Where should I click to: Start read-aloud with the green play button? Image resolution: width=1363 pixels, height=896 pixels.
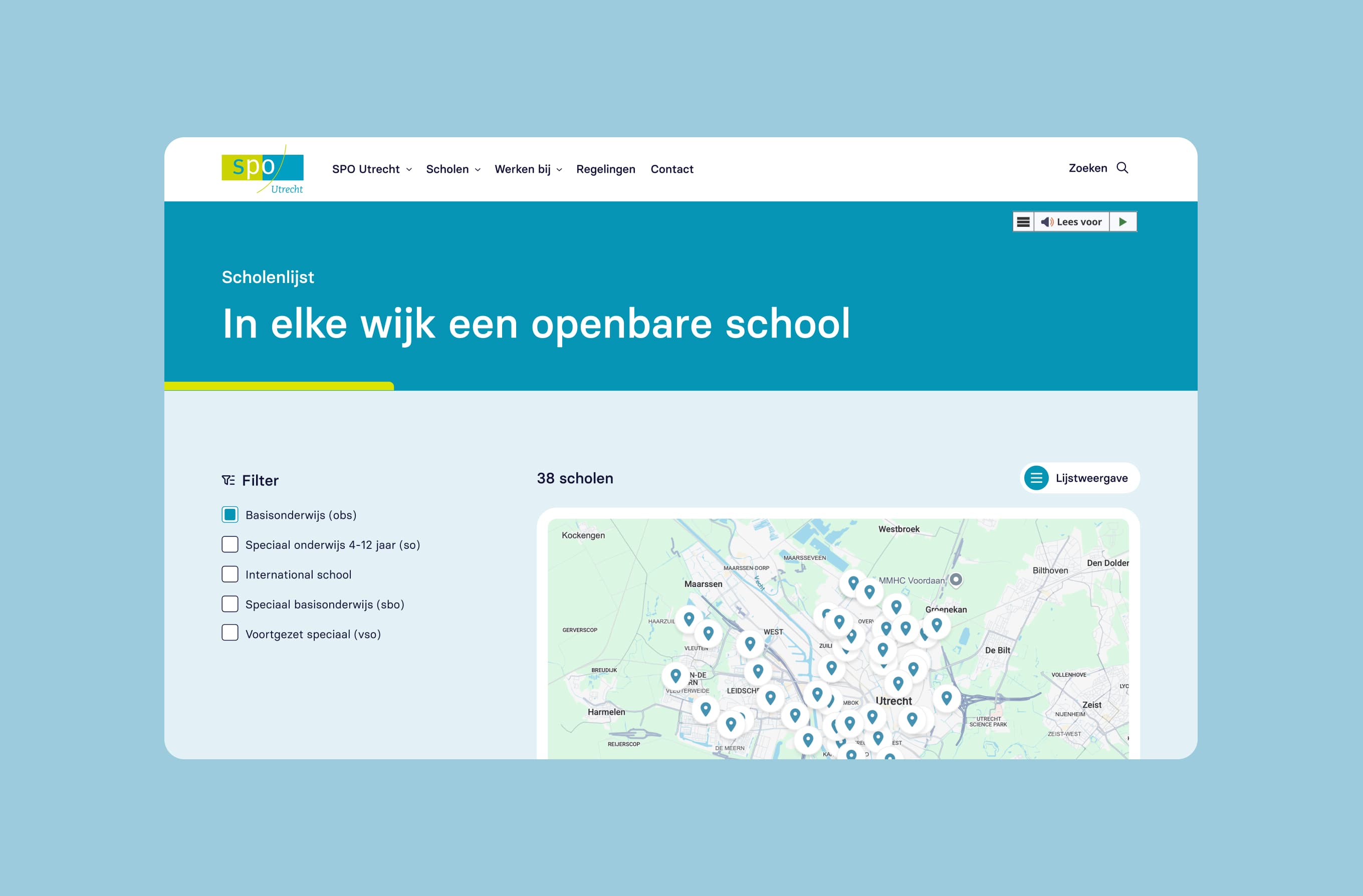click(1123, 221)
